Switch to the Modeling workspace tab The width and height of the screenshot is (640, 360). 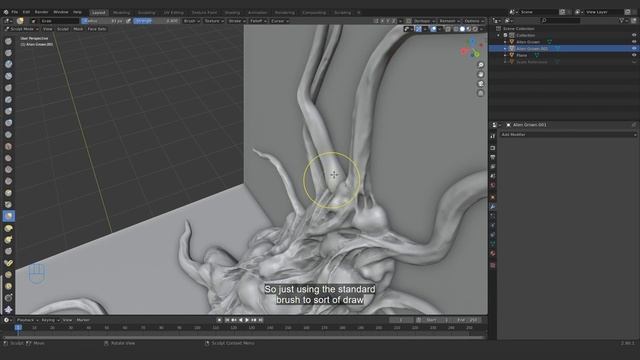[x=121, y=13]
